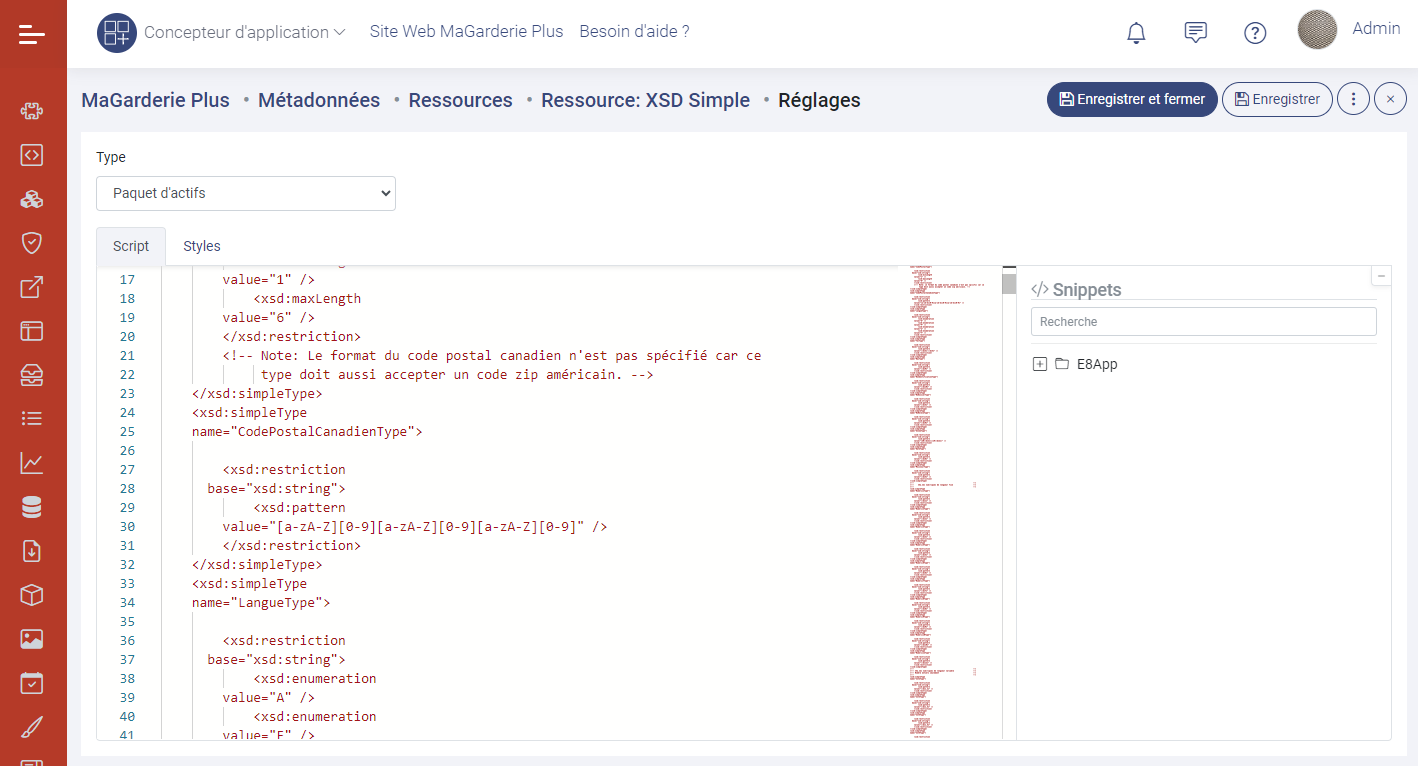Open Site Web MaGarderie Plus link
The width and height of the screenshot is (1418, 766).
click(466, 32)
